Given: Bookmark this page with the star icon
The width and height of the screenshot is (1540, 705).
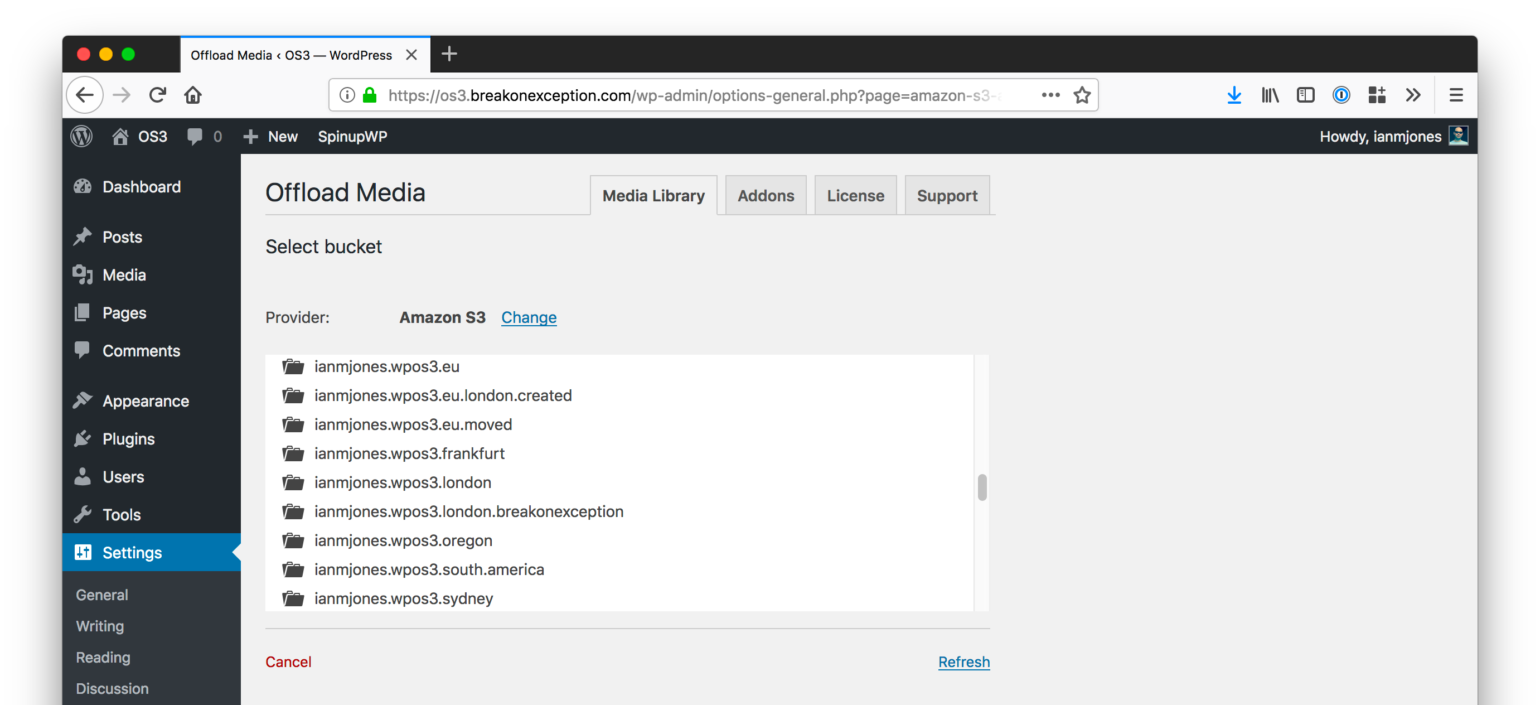Looking at the screenshot, I should [x=1081, y=95].
